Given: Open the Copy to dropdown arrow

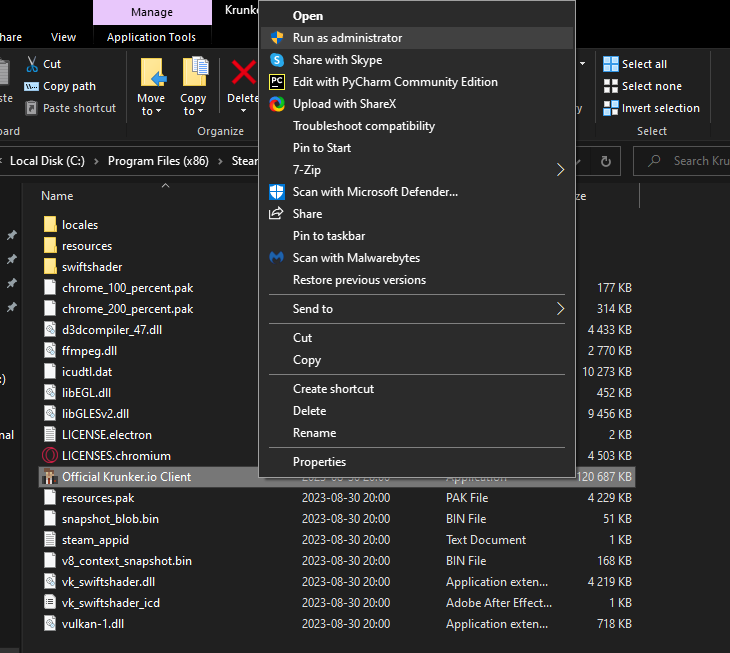Looking at the screenshot, I should (x=201, y=111).
